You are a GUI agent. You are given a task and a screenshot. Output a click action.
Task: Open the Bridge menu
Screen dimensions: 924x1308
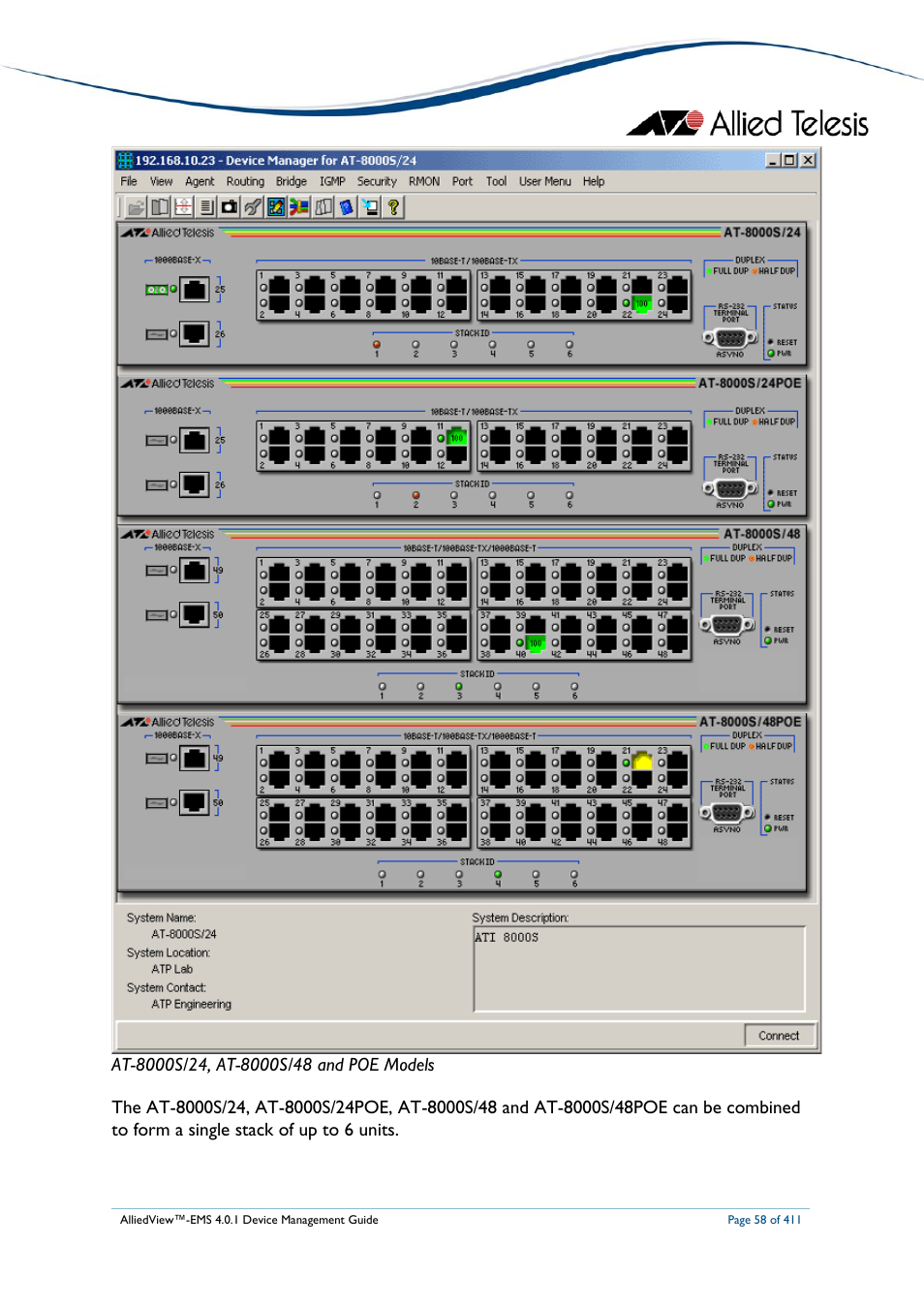pos(291,181)
